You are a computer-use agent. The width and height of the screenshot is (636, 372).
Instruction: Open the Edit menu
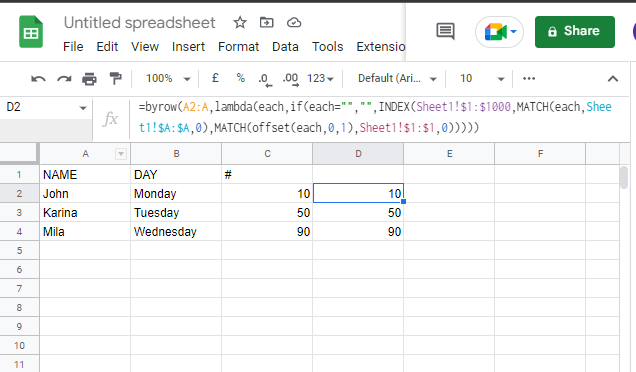(107, 47)
